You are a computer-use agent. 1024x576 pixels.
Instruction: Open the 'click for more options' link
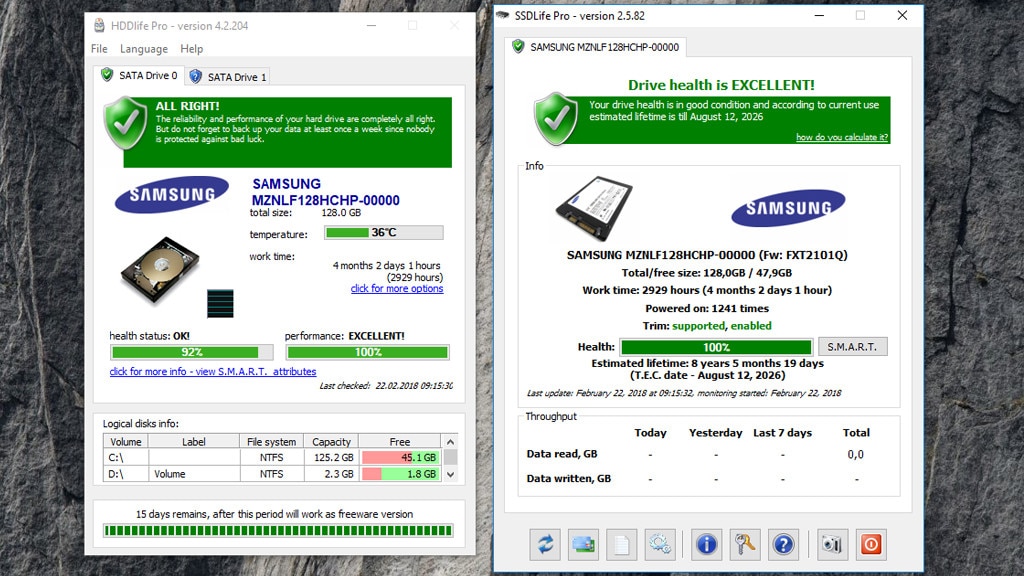click(397, 289)
